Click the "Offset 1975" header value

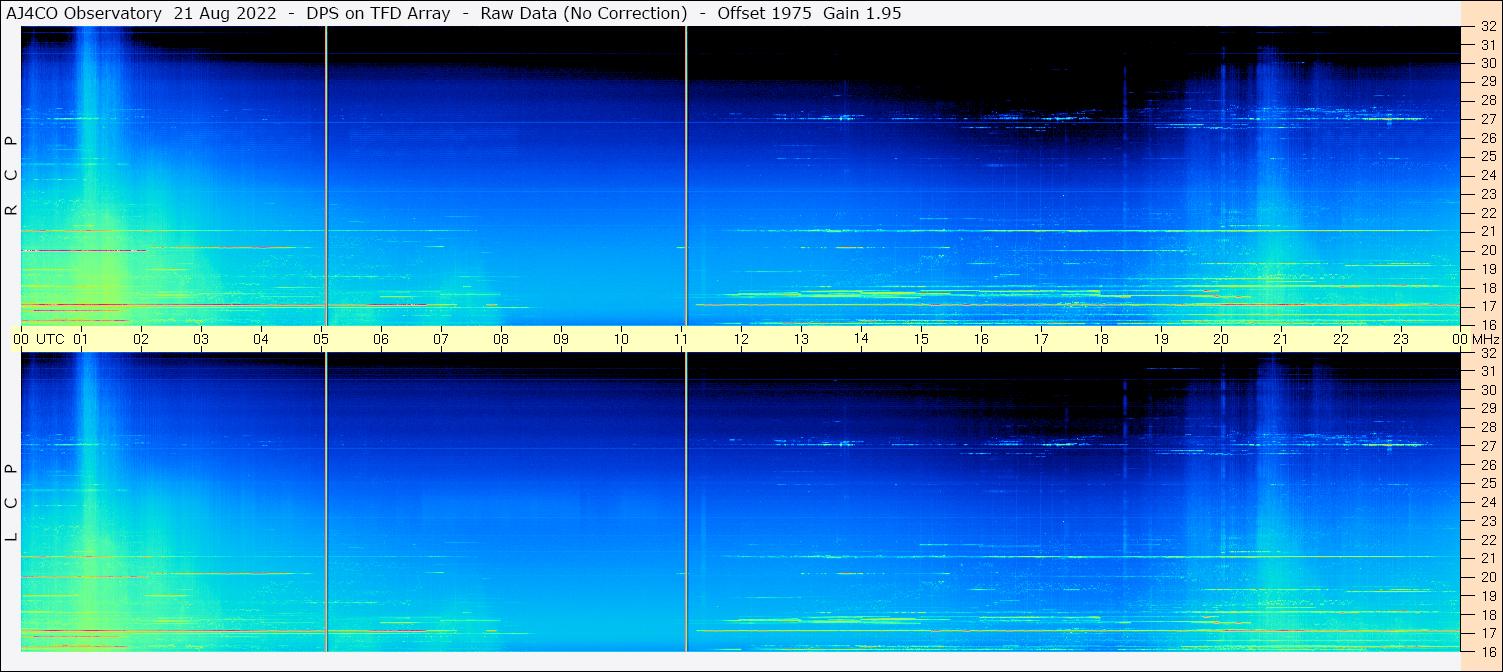click(765, 13)
